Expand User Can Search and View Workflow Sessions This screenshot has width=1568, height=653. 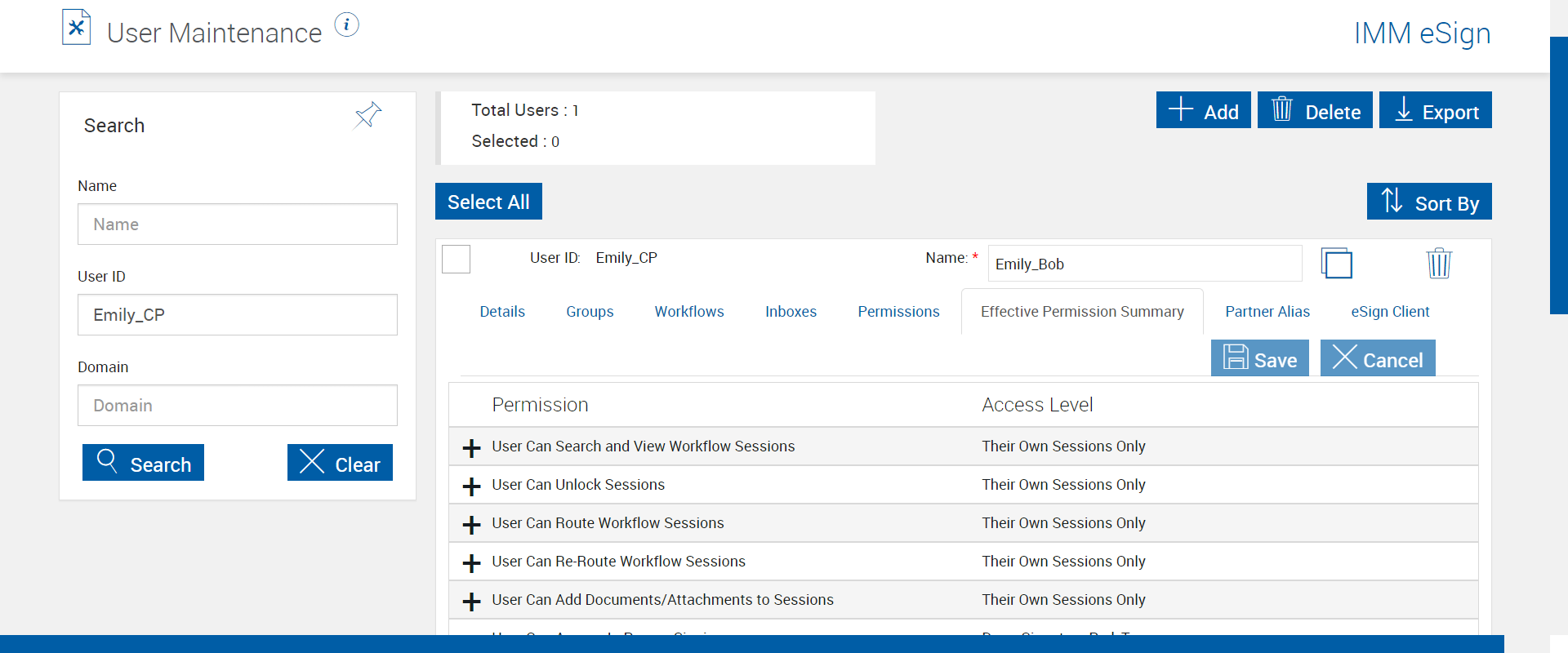(471, 448)
